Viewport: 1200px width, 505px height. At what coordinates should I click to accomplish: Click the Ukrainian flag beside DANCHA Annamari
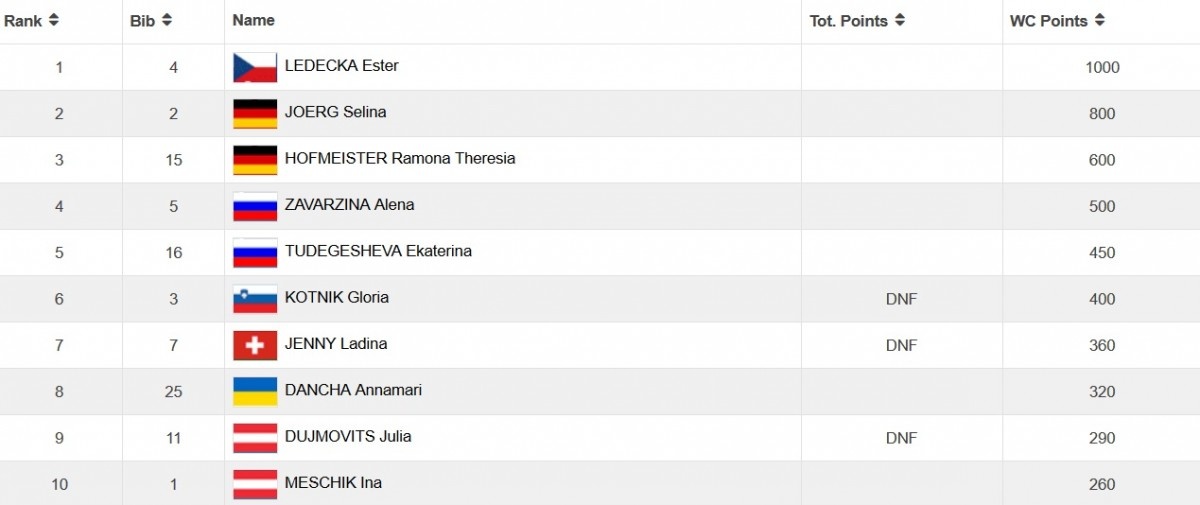tap(255, 391)
